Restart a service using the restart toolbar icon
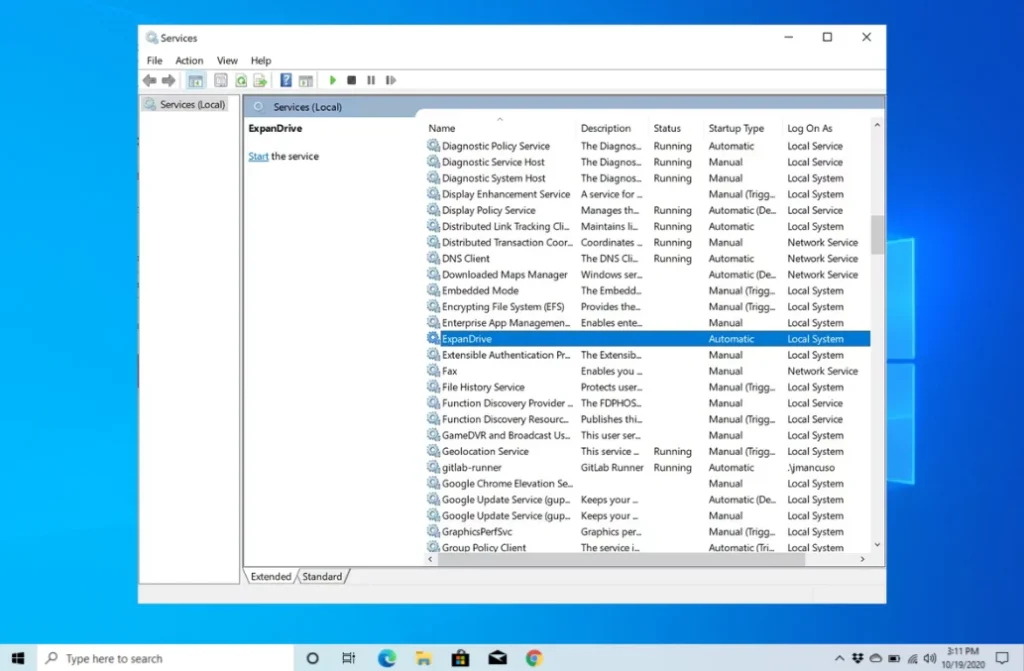1024x671 pixels. point(390,80)
